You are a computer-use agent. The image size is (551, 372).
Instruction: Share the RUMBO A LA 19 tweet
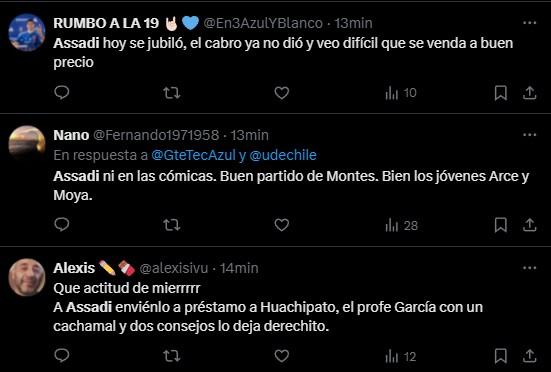tap(529, 93)
